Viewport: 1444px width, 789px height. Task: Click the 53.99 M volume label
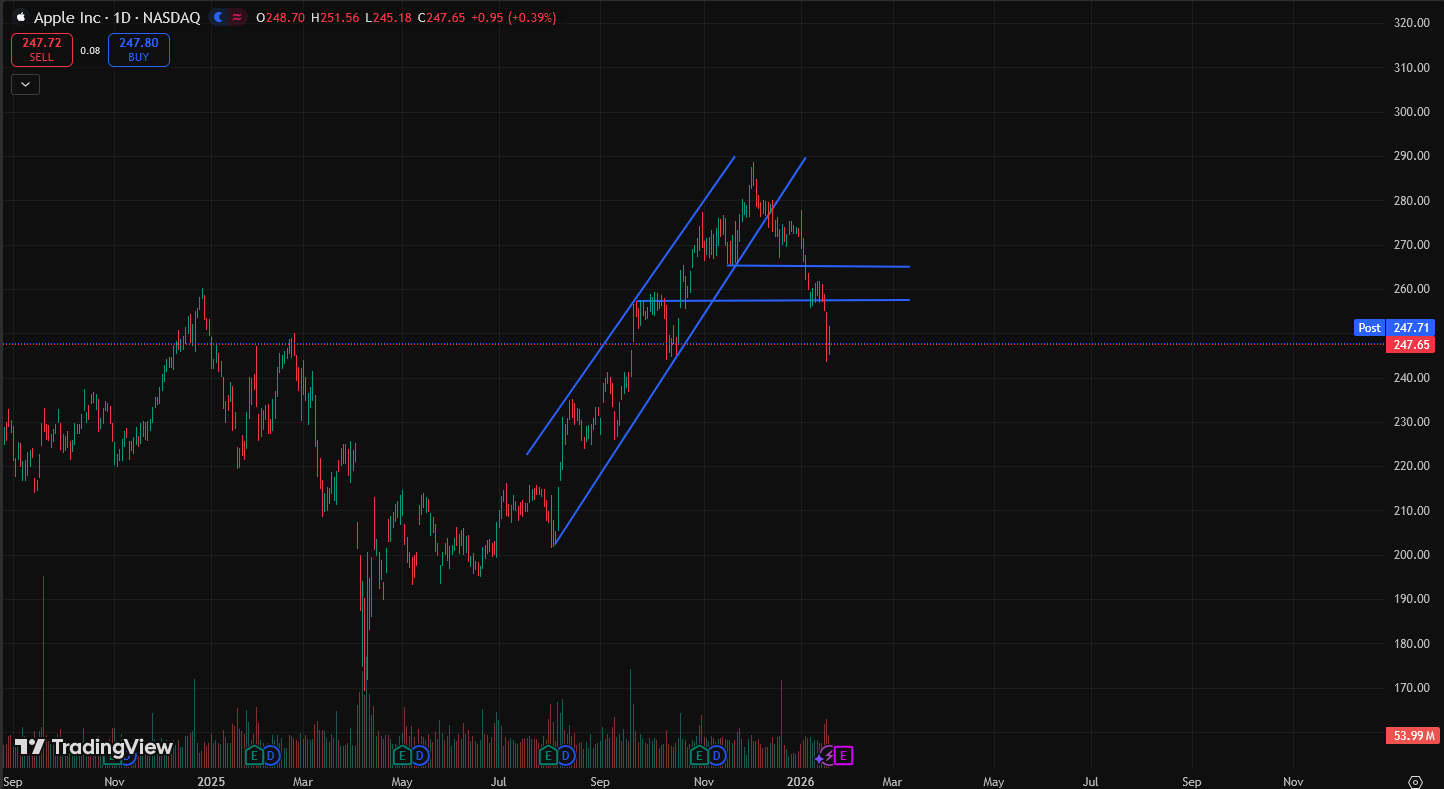(x=1412, y=736)
